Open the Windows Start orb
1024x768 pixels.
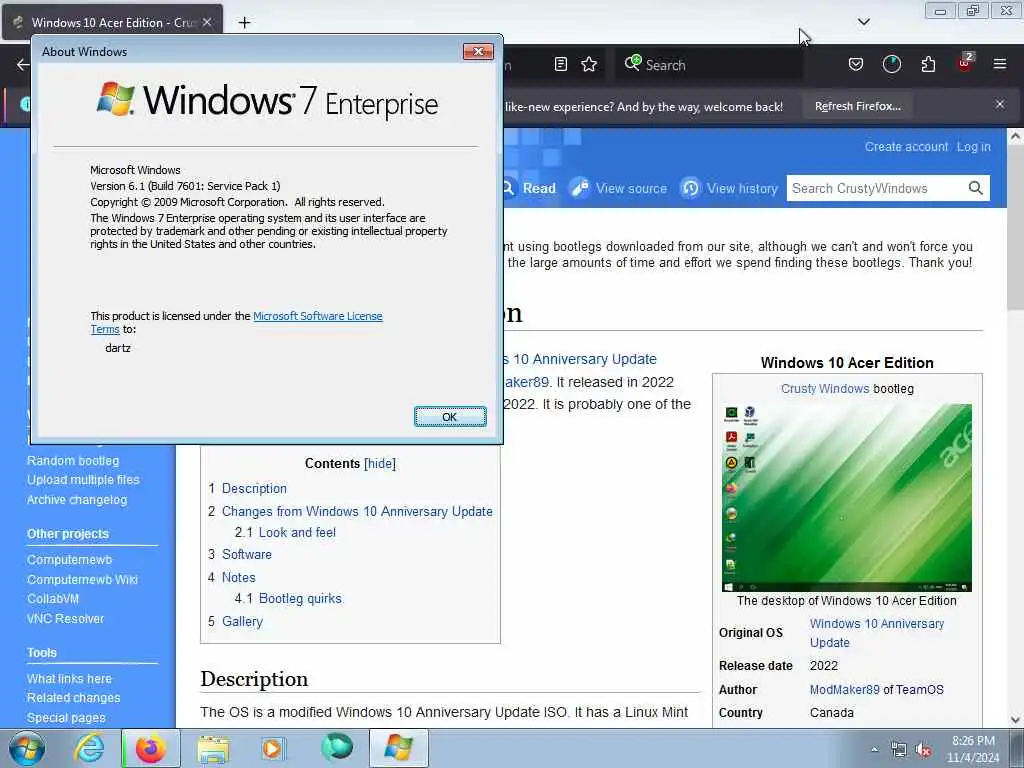[x=27, y=748]
